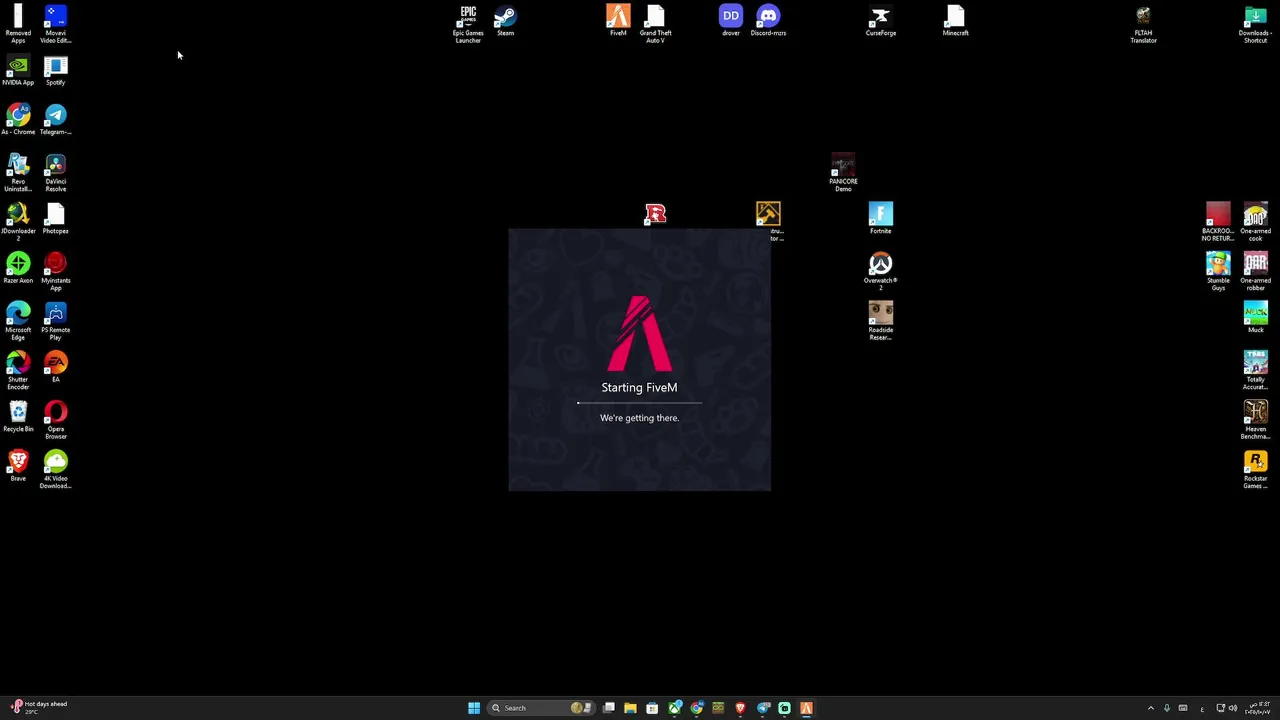Select the Recycle Bin icon
1280x720 pixels.
click(x=18, y=416)
